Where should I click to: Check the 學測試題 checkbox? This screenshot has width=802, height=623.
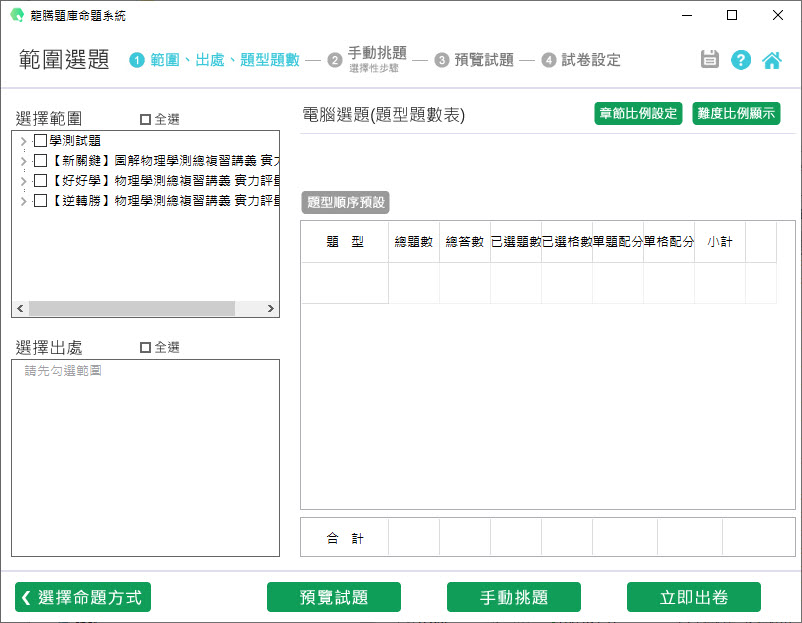point(40,141)
